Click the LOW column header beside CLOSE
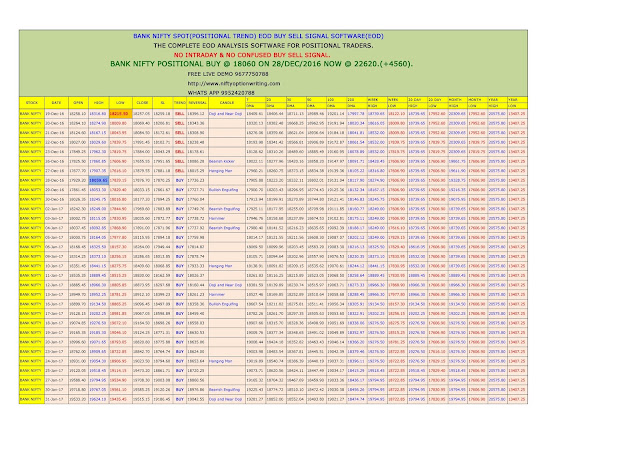The height and width of the screenshot is (452, 640). (x=120, y=103)
